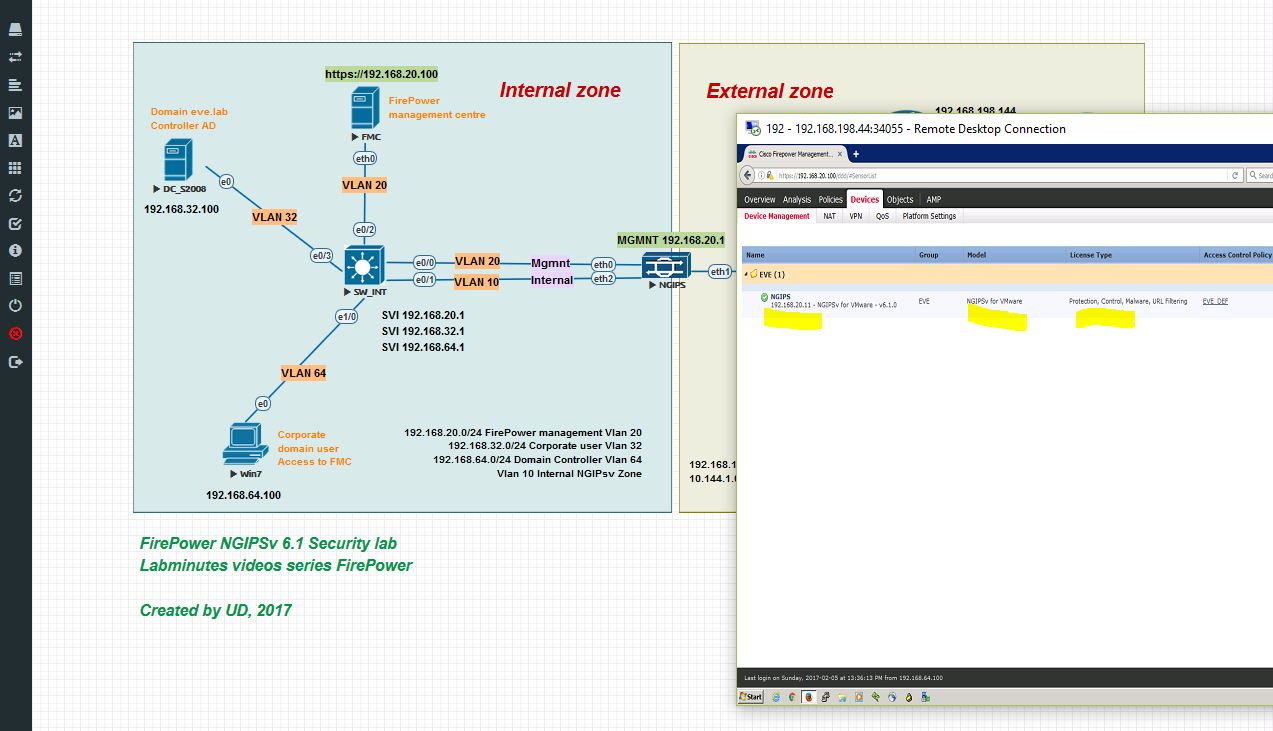The width and height of the screenshot is (1273, 731).
Task: Click the logout icon in the sidebar
Action: click(x=15, y=362)
